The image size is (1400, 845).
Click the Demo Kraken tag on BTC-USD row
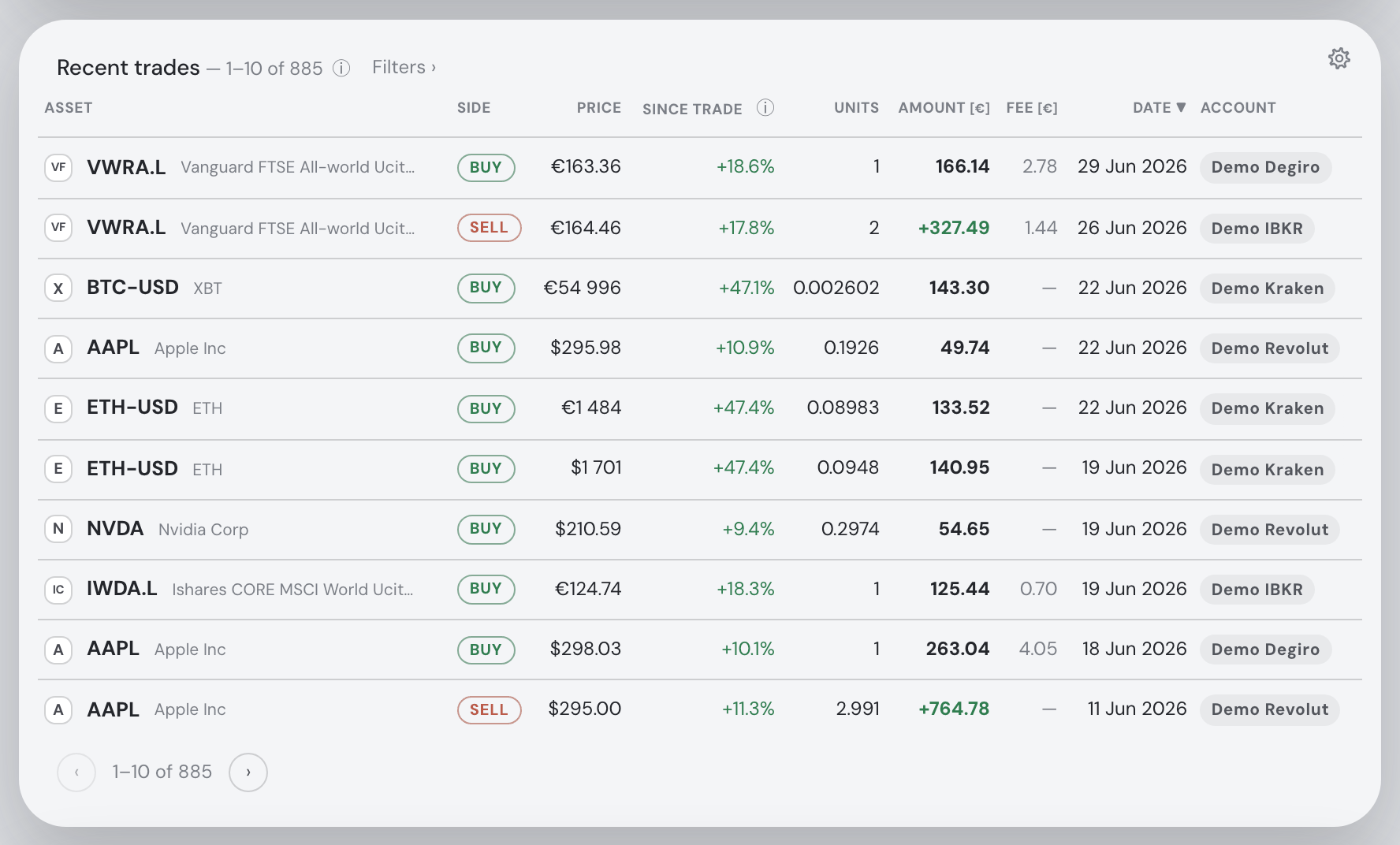1267,288
